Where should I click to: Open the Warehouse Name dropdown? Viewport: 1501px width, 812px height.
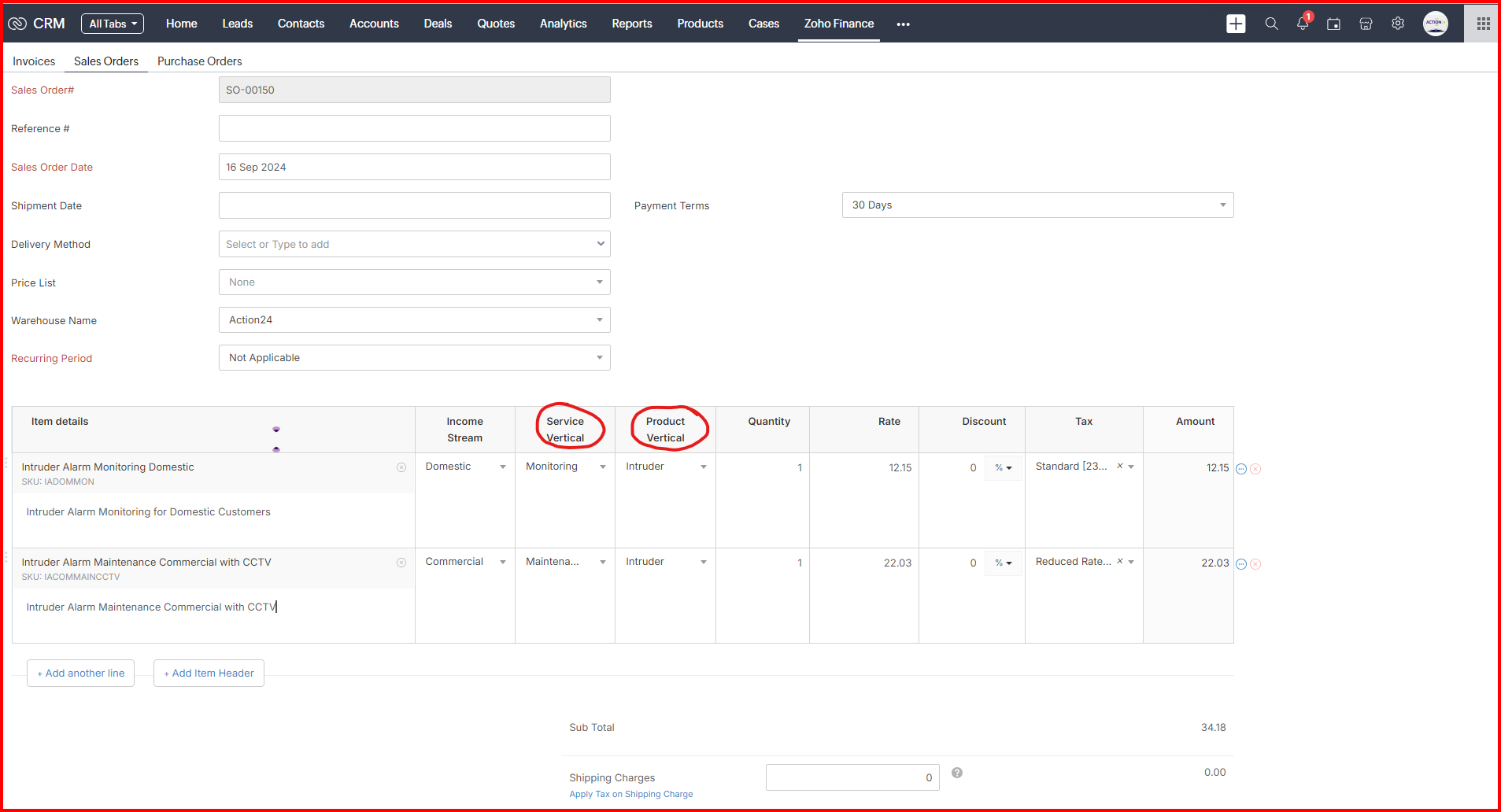tap(414, 320)
